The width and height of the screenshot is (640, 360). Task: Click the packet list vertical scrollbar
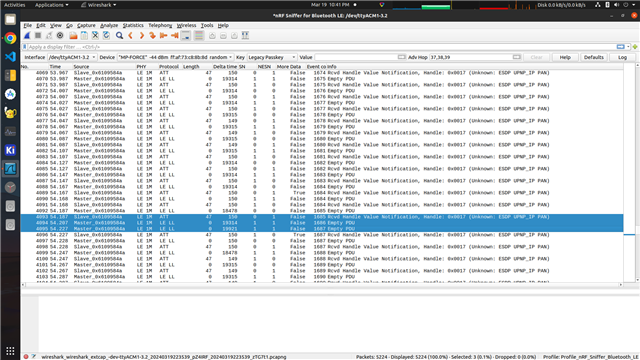pos(638,173)
